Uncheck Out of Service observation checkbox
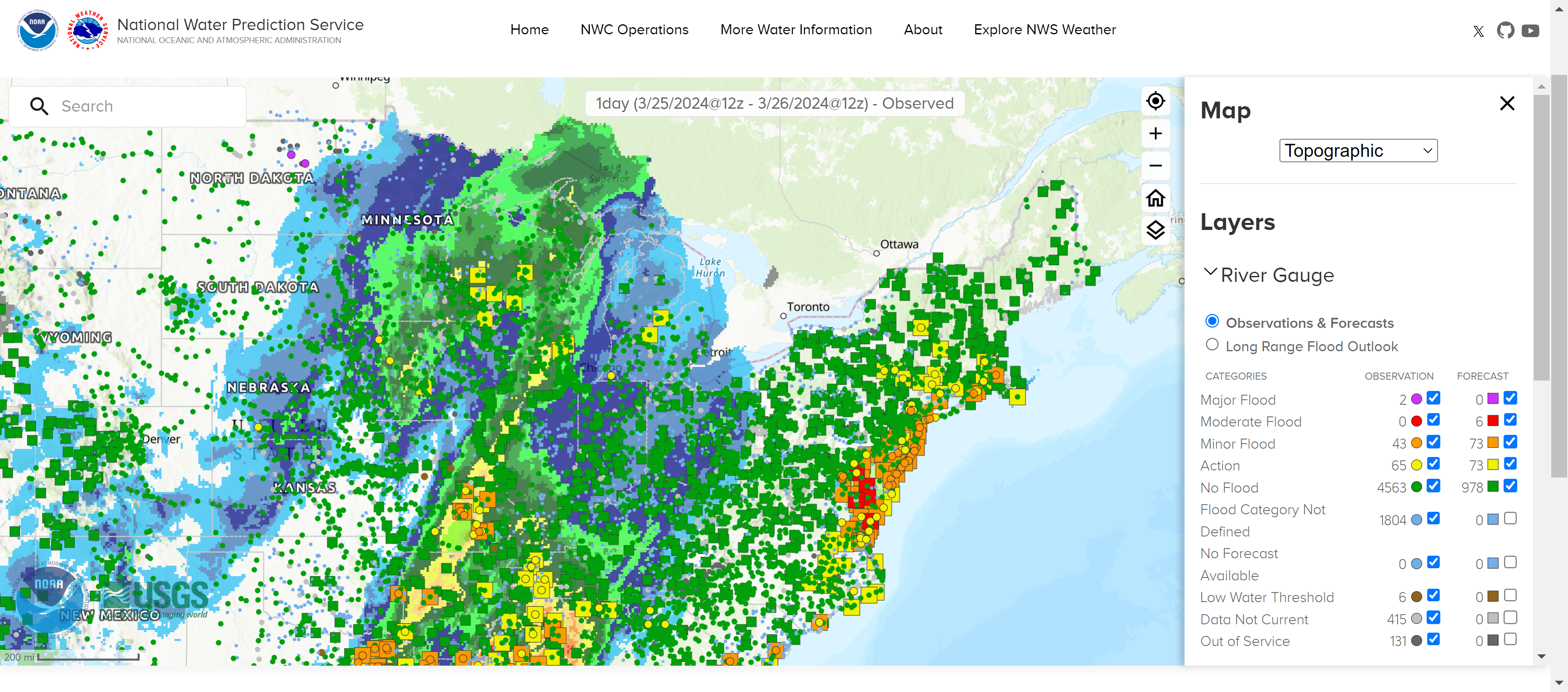The image size is (1568, 692). coord(1433,639)
